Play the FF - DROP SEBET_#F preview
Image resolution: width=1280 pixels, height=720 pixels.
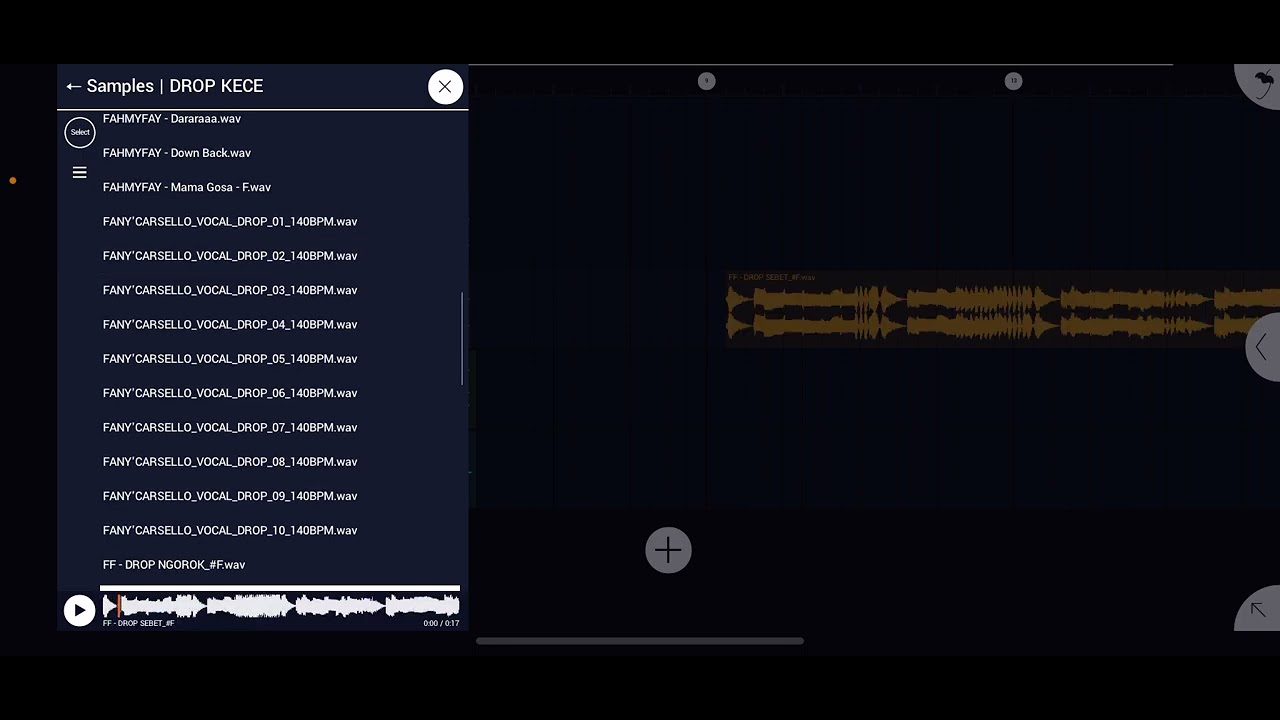tap(79, 610)
